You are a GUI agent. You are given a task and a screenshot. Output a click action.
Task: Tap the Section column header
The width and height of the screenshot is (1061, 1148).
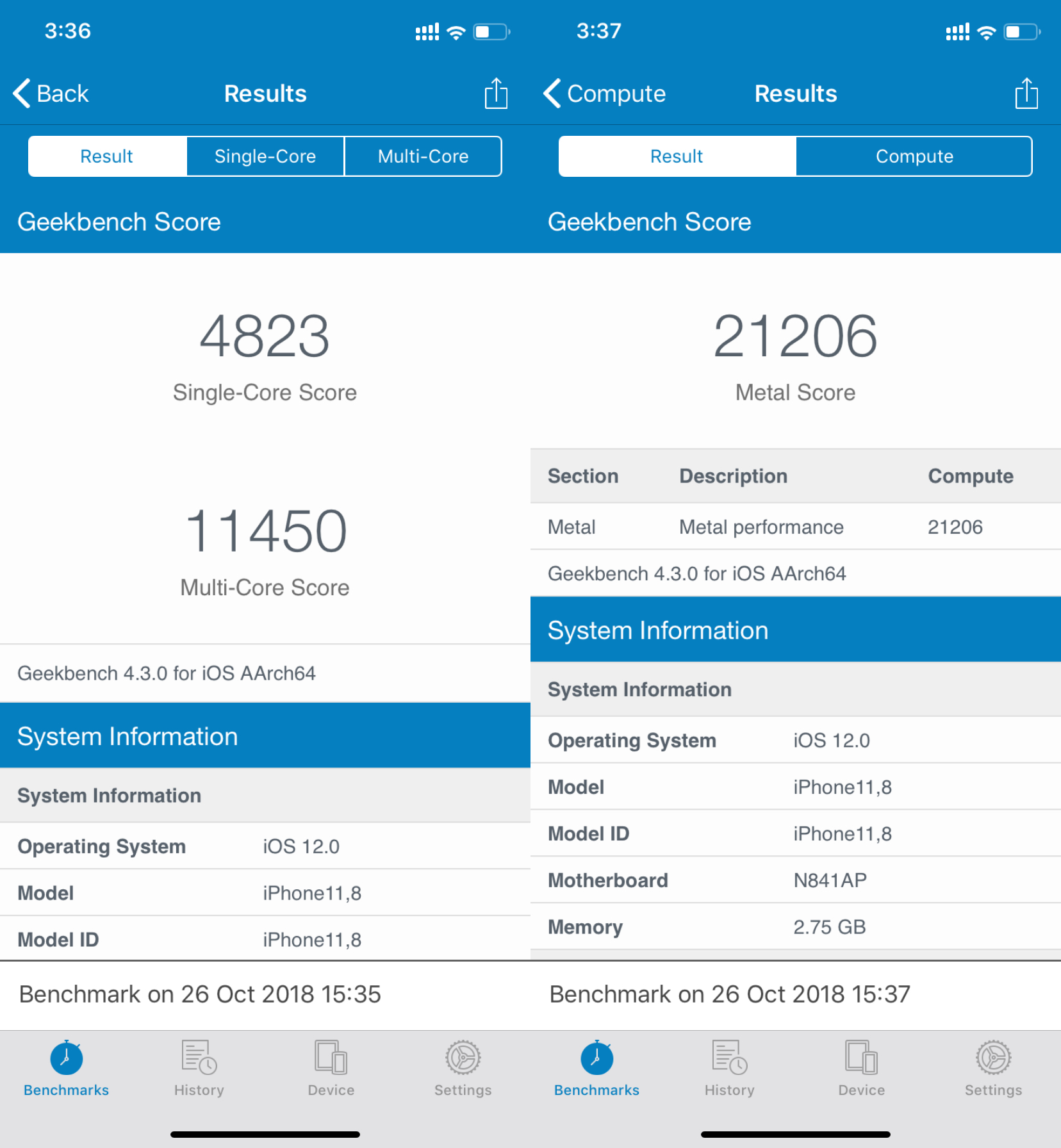point(583,476)
